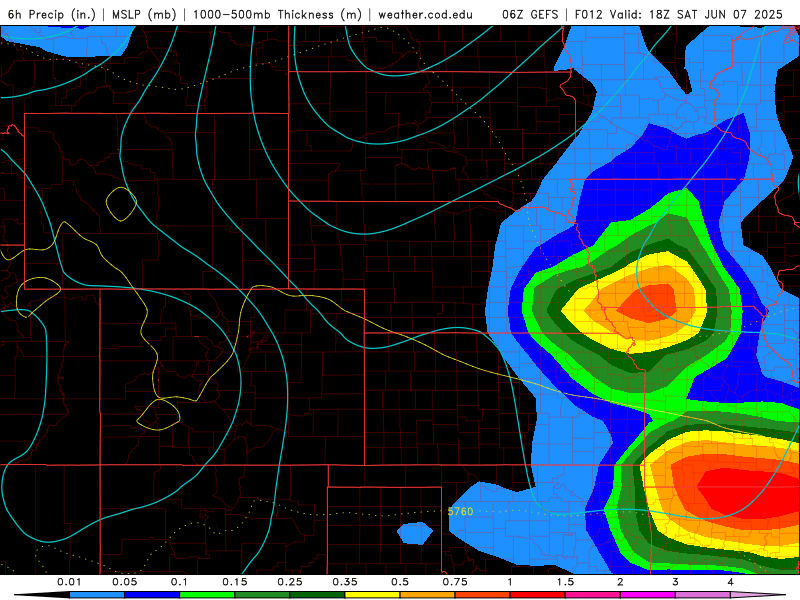Click the light purple 3 inch legend swatch
The width and height of the screenshot is (800, 600).
click(703, 595)
